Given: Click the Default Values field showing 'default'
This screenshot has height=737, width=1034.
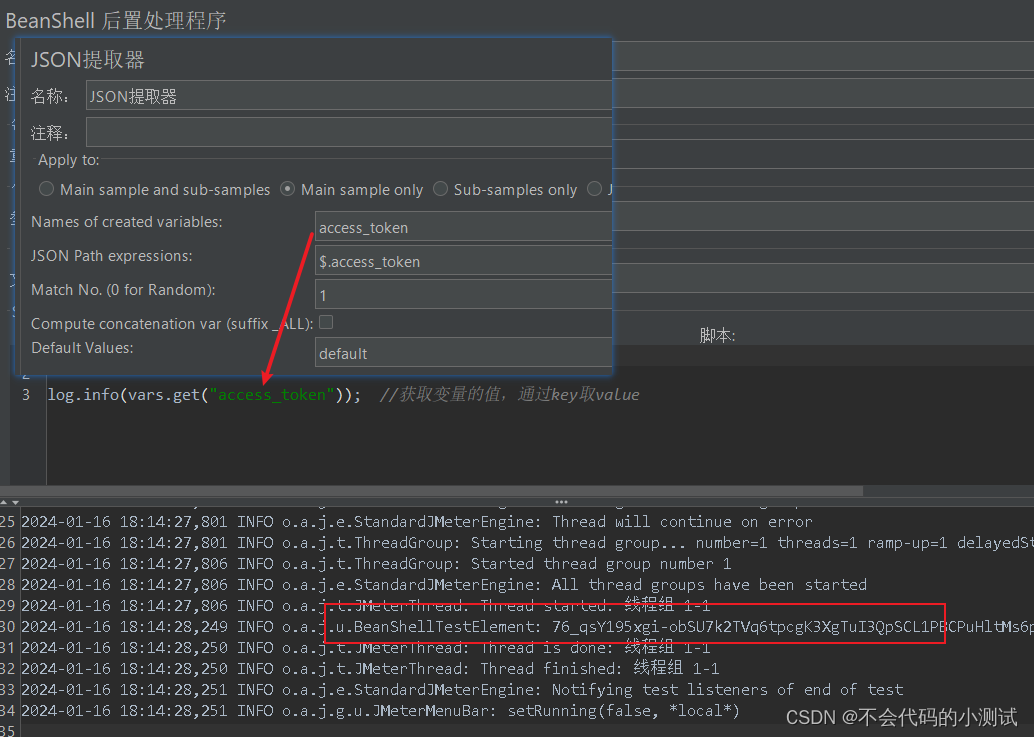Looking at the screenshot, I should pyautogui.click(x=463, y=352).
